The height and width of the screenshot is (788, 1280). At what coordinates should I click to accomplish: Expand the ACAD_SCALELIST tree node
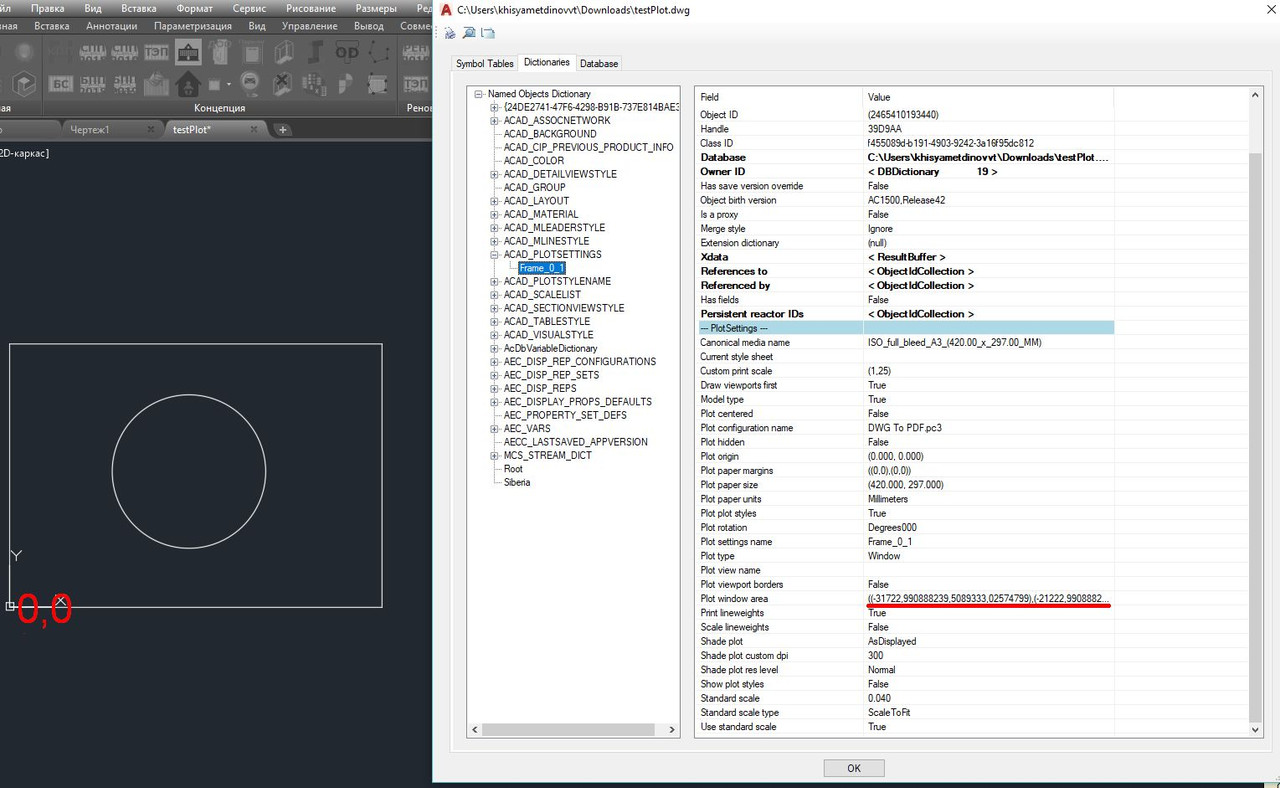click(494, 295)
